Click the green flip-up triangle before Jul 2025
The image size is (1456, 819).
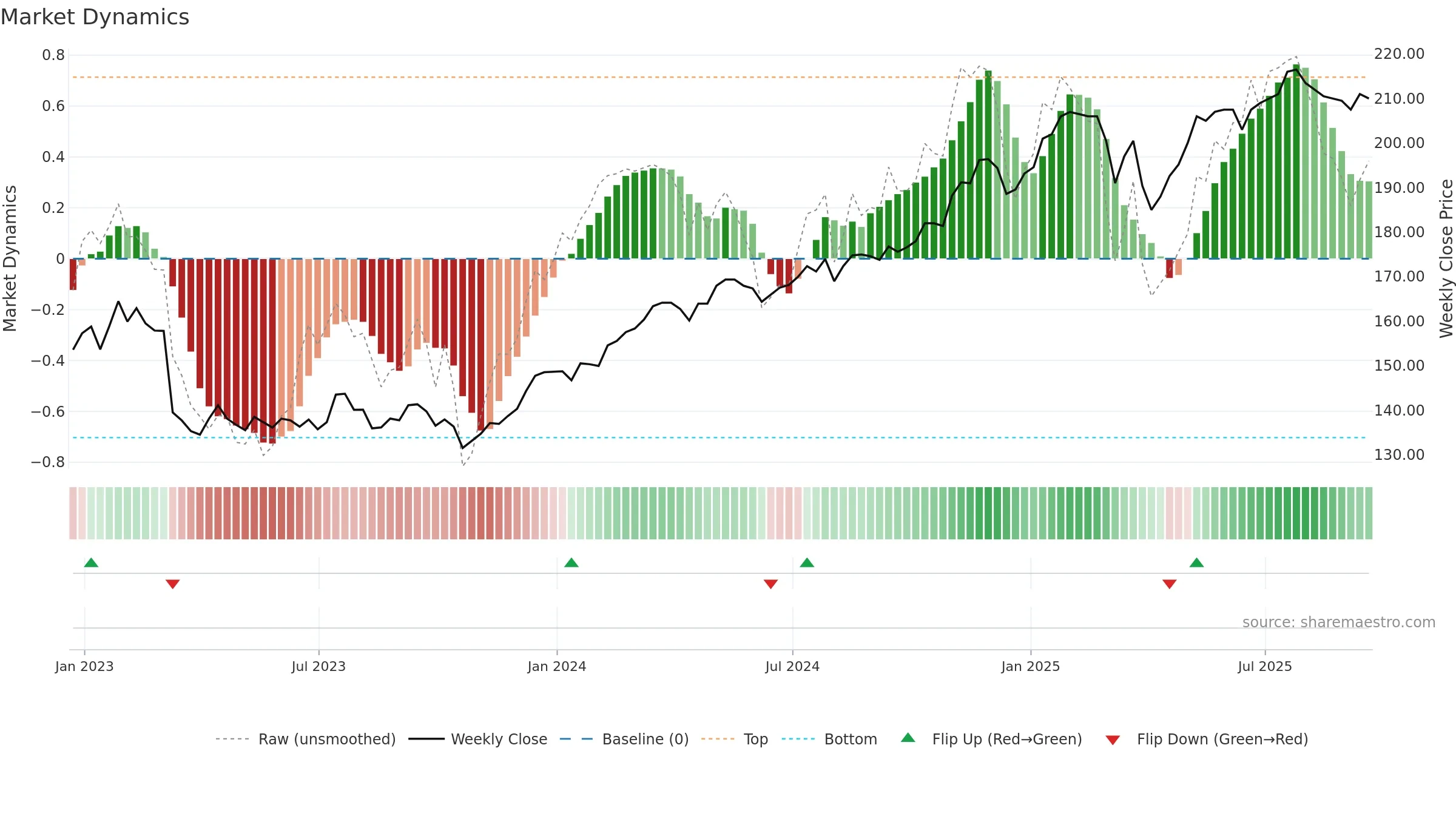1197,562
